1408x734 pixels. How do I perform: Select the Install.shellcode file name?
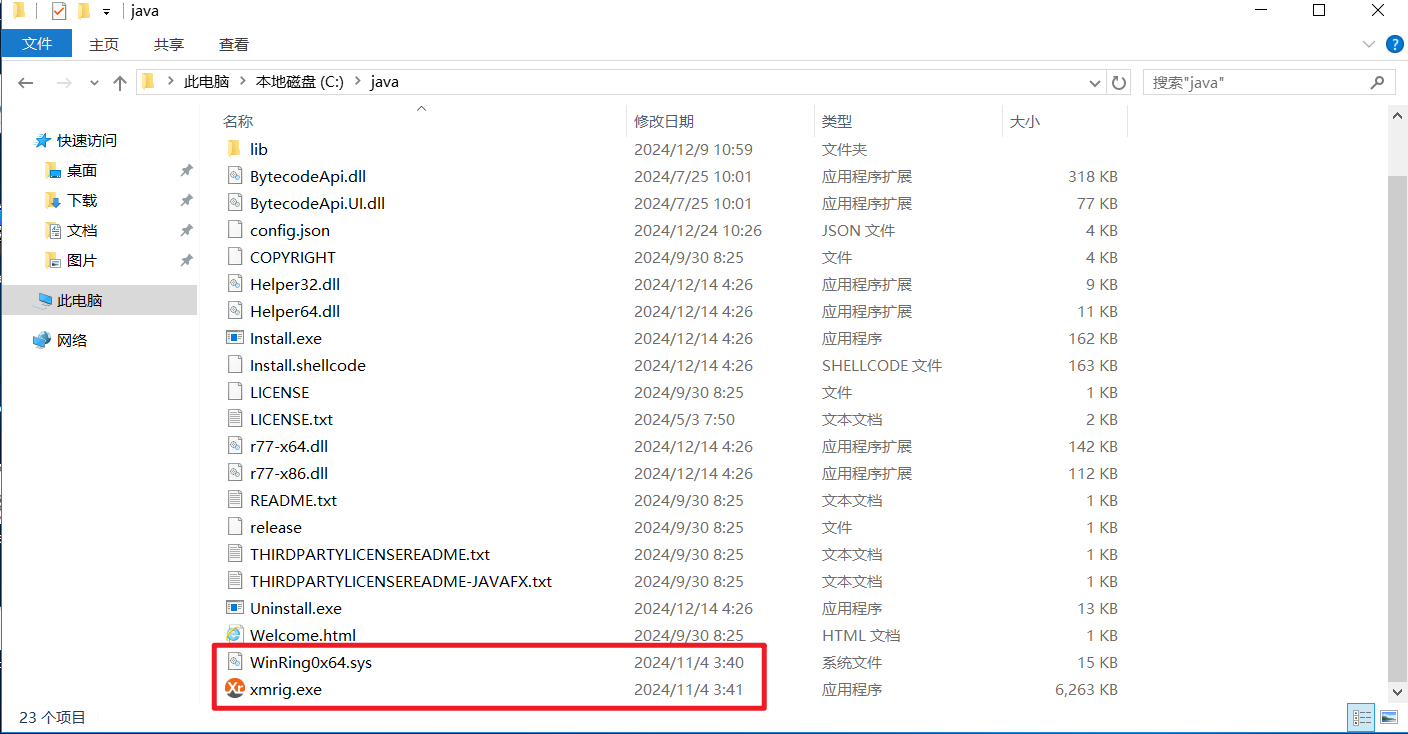pyautogui.click(x=308, y=365)
